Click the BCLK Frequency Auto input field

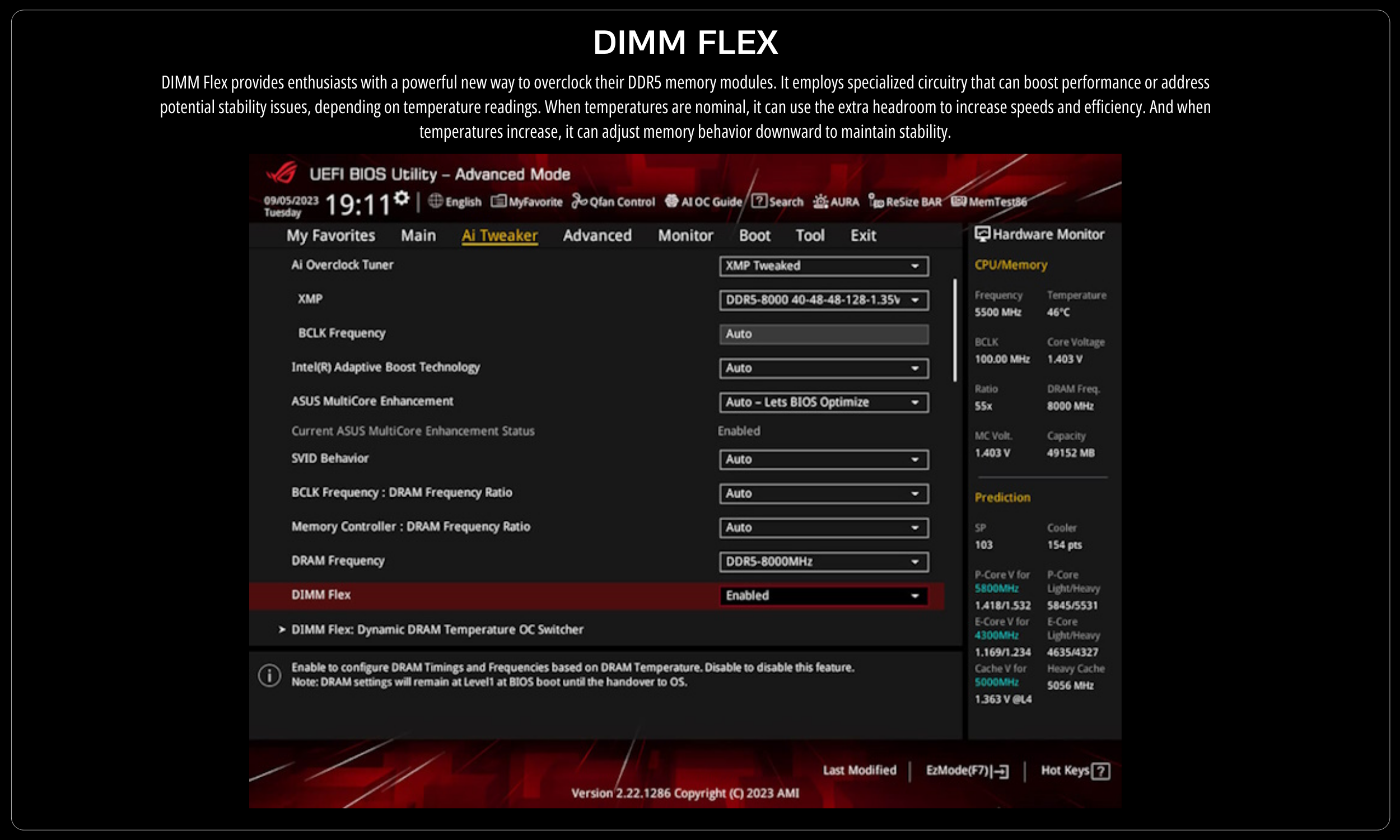click(823, 334)
